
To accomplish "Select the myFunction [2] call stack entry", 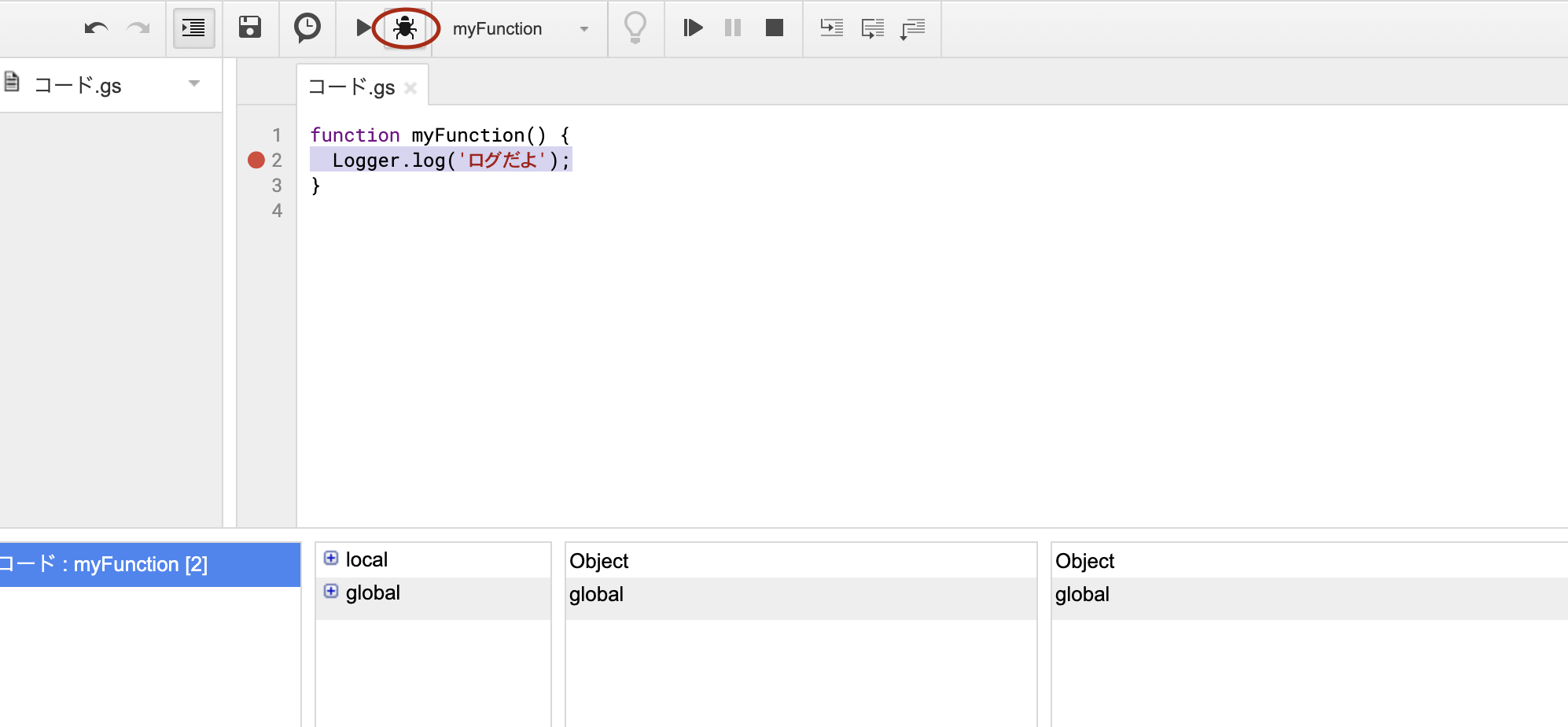I will coord(149,564).
